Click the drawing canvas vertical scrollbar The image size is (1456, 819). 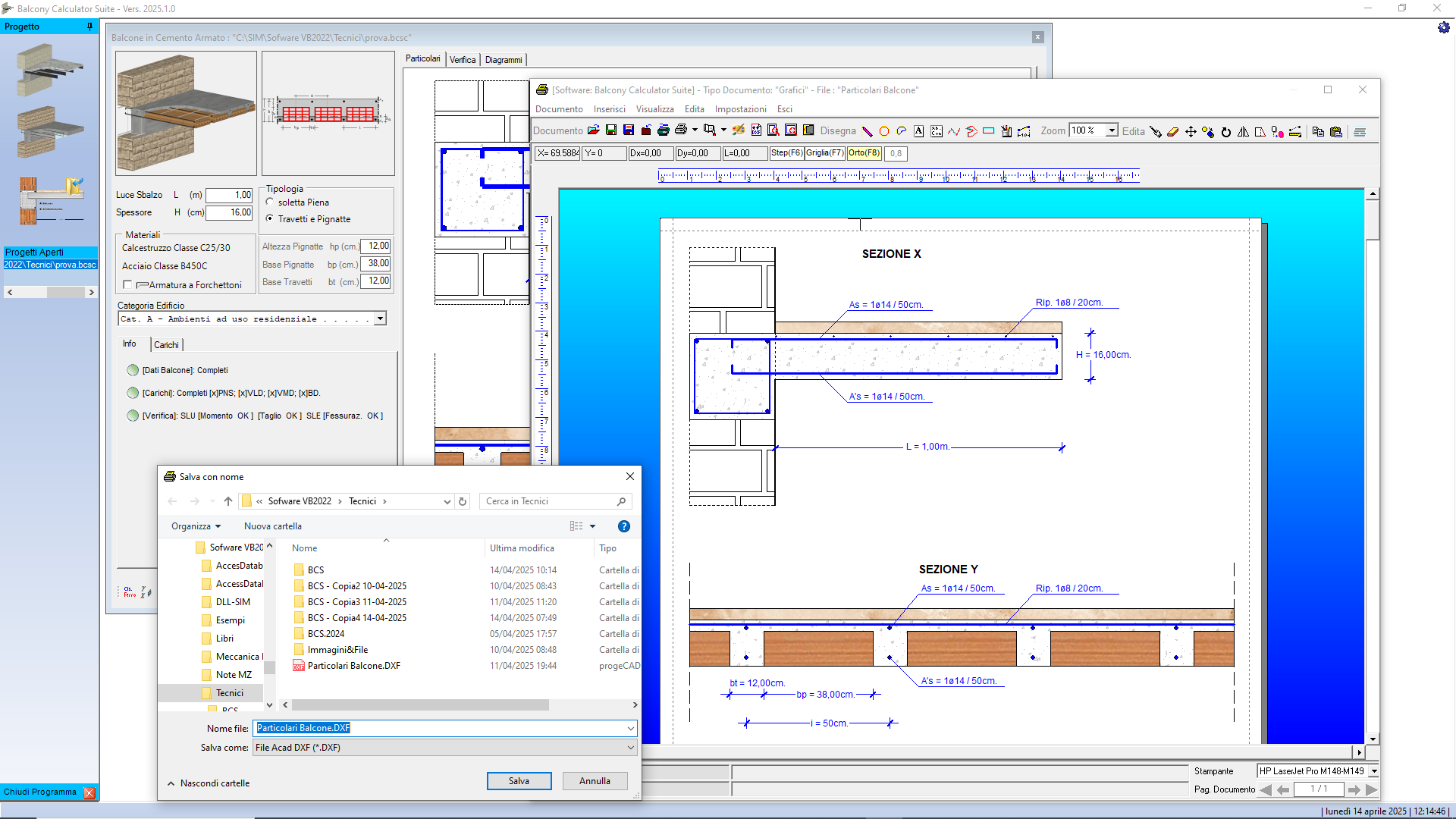point(1373,466)
